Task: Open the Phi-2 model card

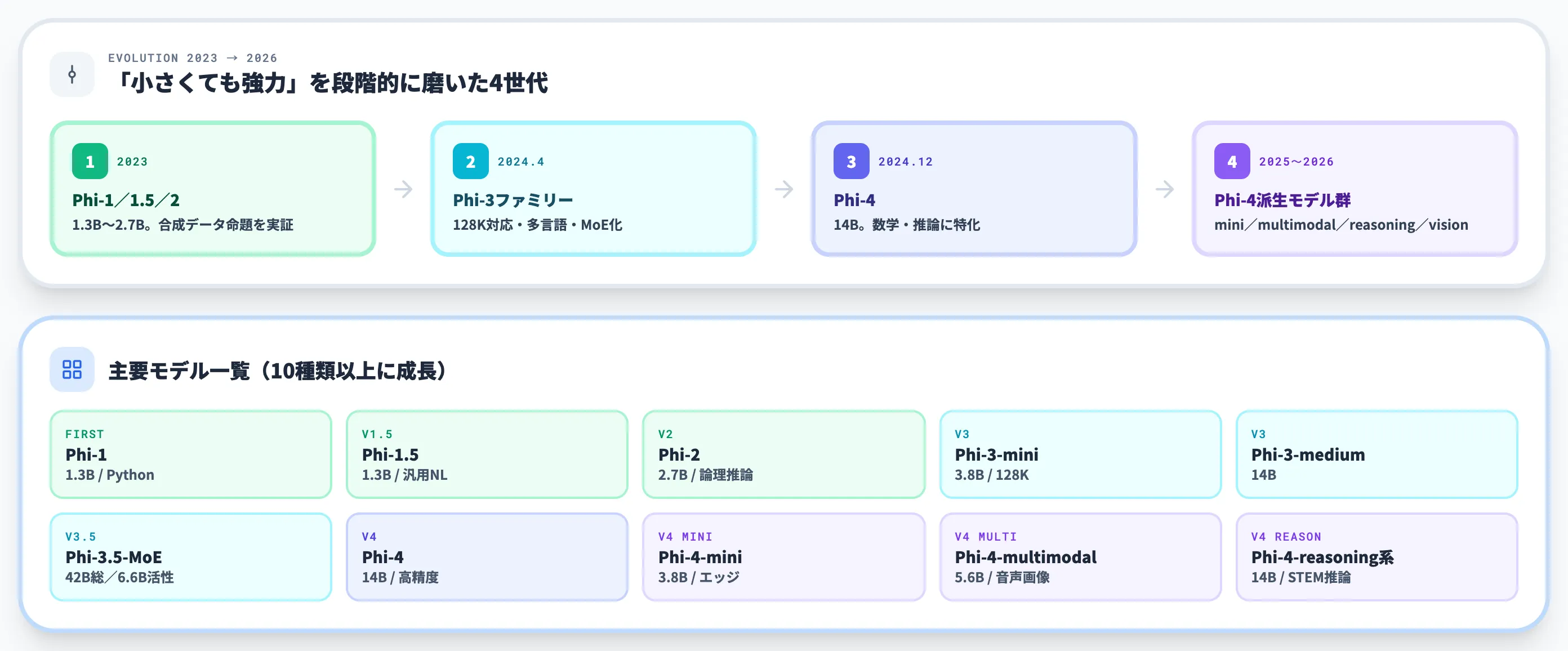Action: (783, 454)
